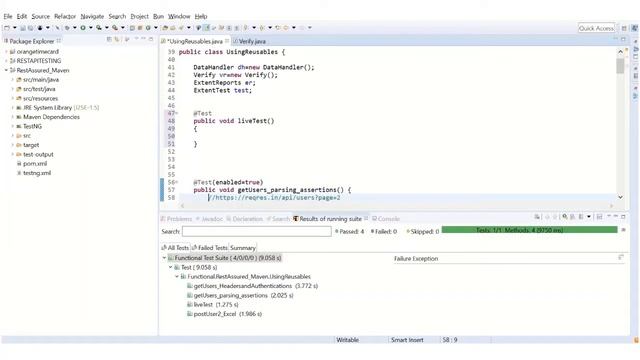The image size is (640, 360).
Task: Click the Collapse All icon in Package Explorer
Action: [x=109, y=40]
